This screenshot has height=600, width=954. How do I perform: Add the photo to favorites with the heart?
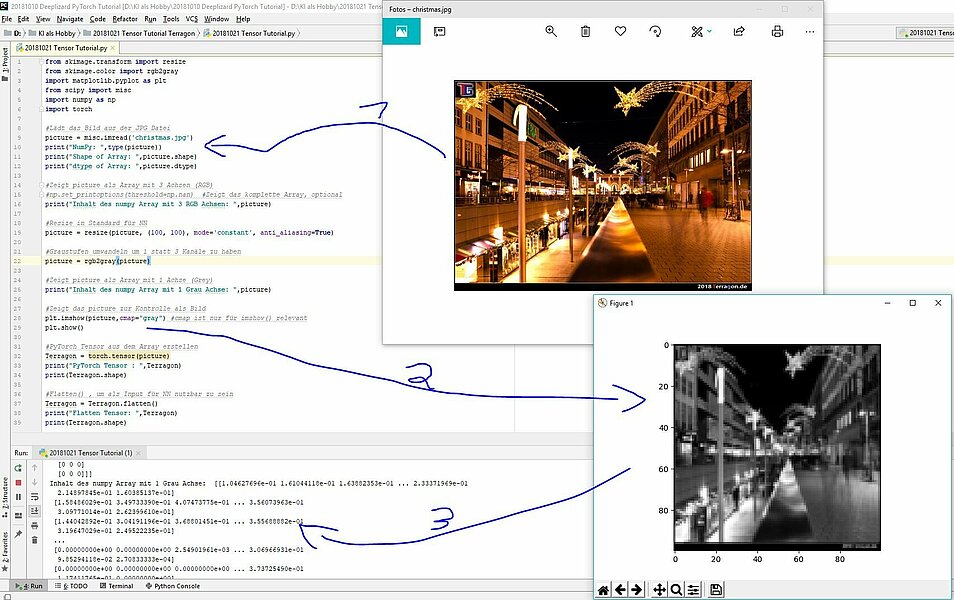tap(620, 31)
